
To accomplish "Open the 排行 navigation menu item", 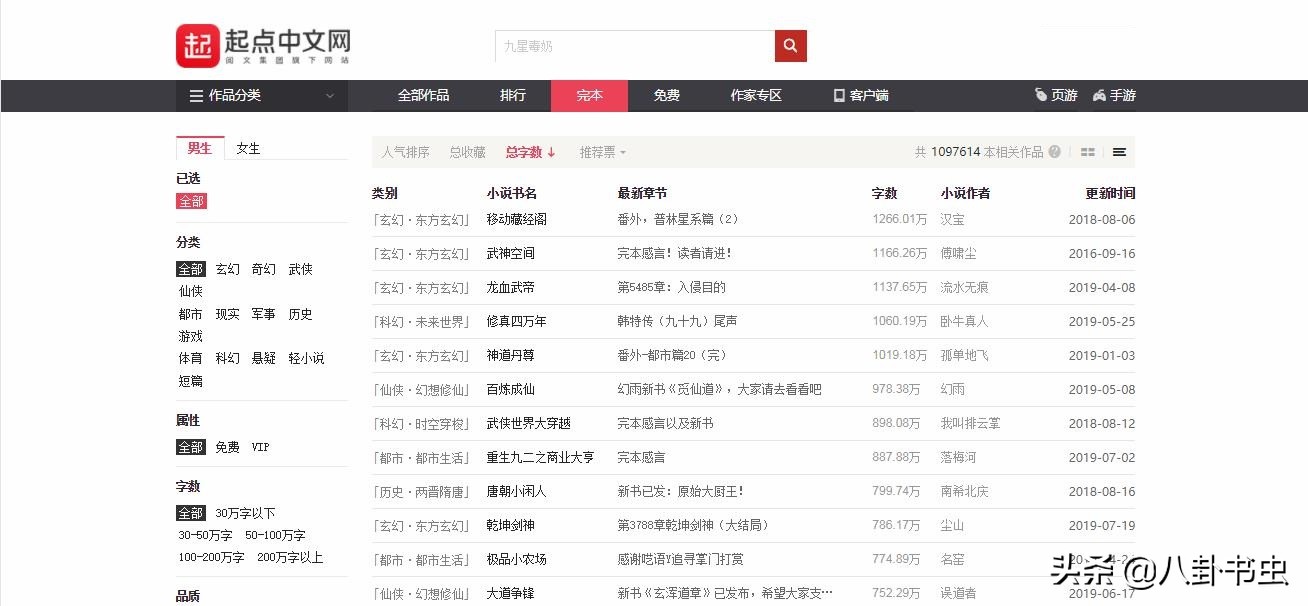I will click(512, 95).
